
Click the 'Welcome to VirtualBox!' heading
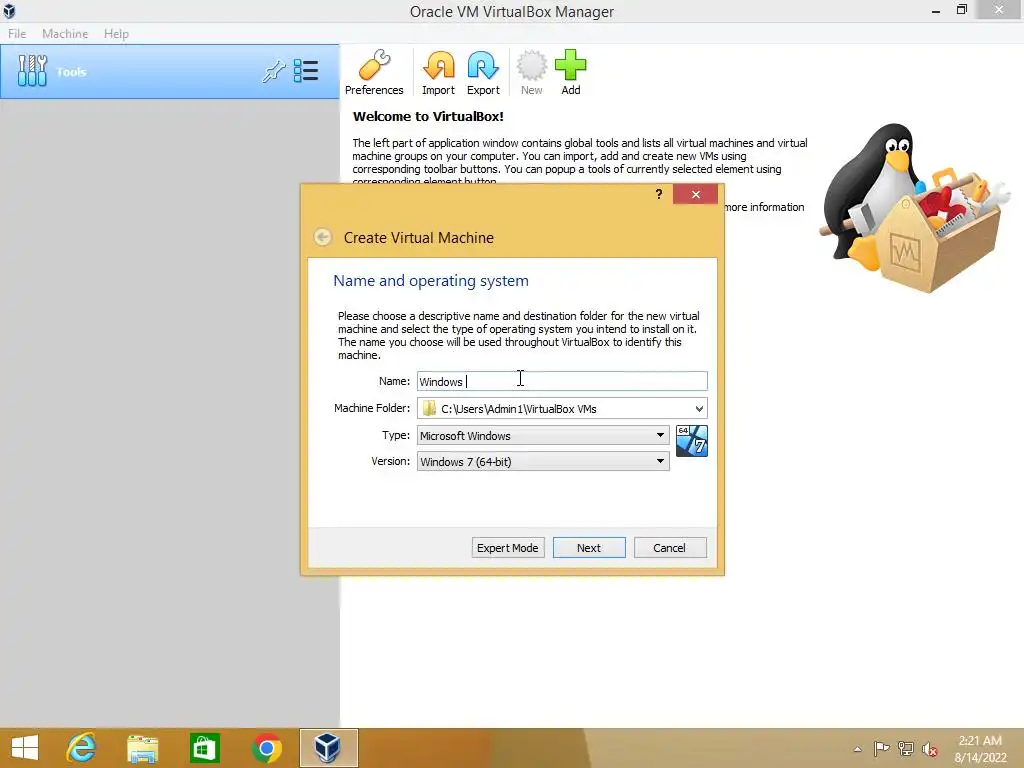[428, 117]
